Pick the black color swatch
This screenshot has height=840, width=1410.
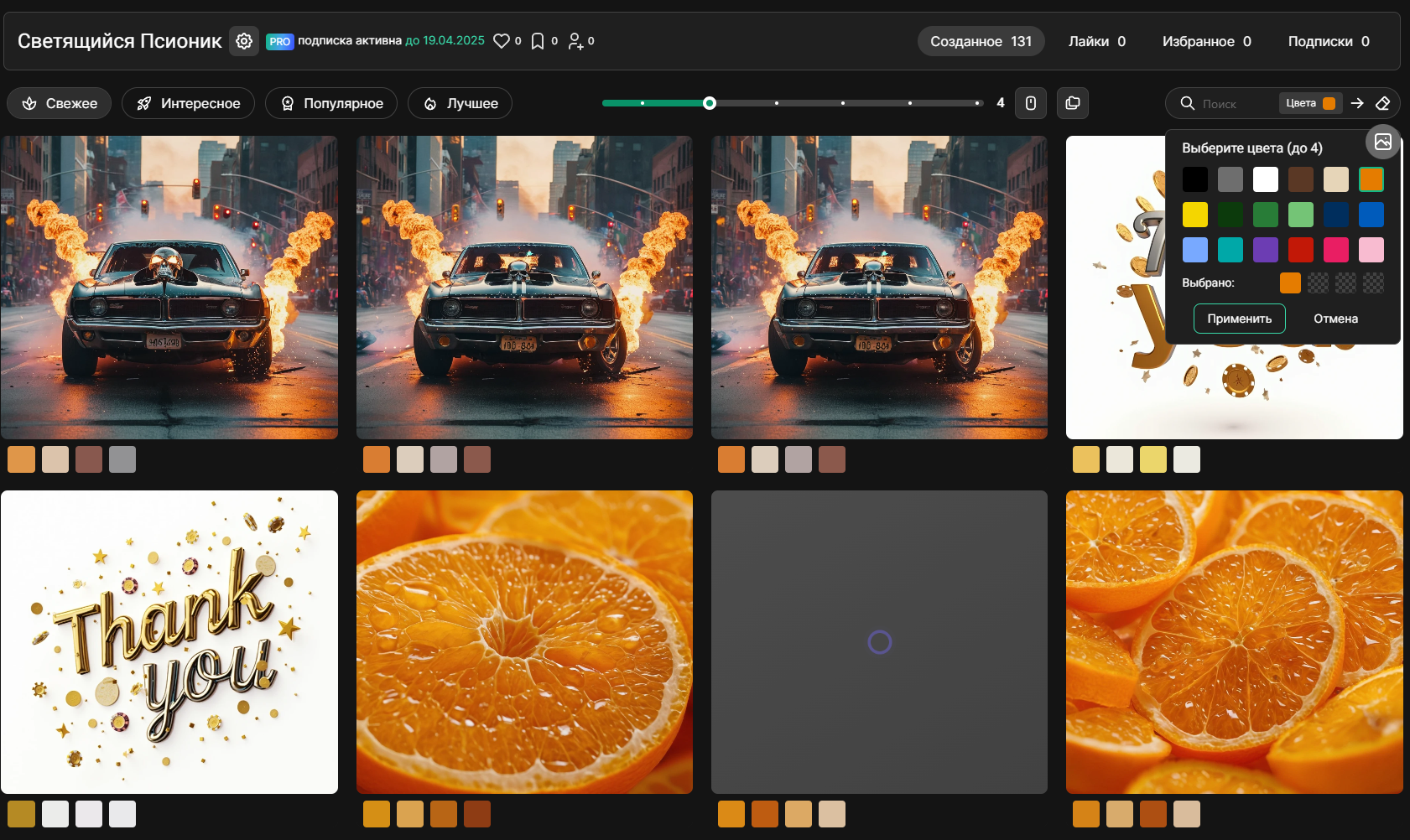point(1195,179)
